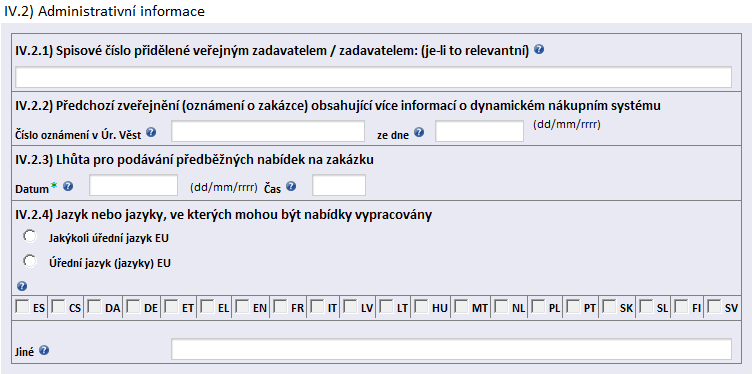Focus the Spisové číslo input field

[x=374, y=77]
